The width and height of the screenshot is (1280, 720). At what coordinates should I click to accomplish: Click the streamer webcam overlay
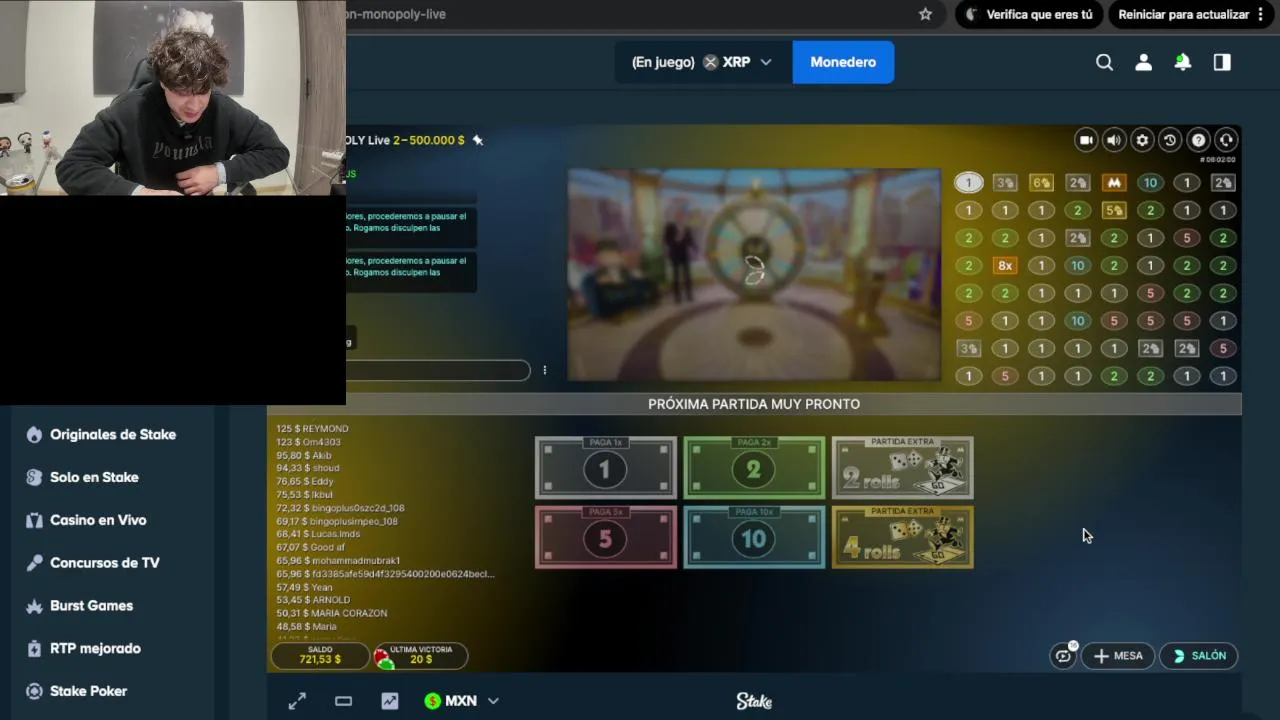173,98
